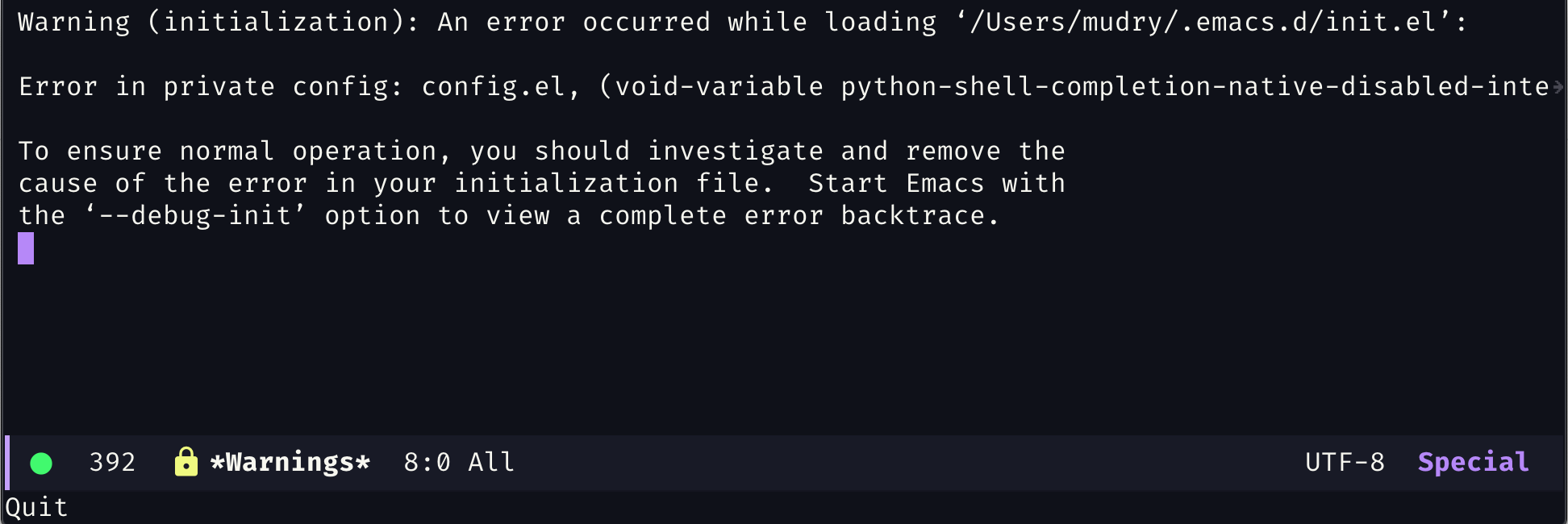Click the purple cursor block
This screenshot has width=1568, height=524.
click(26, 250)
